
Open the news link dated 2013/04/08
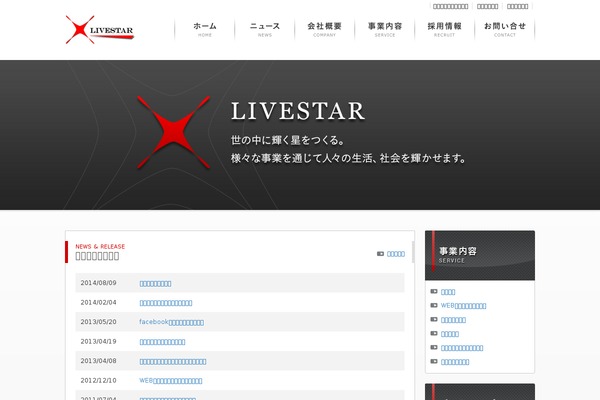173,361
